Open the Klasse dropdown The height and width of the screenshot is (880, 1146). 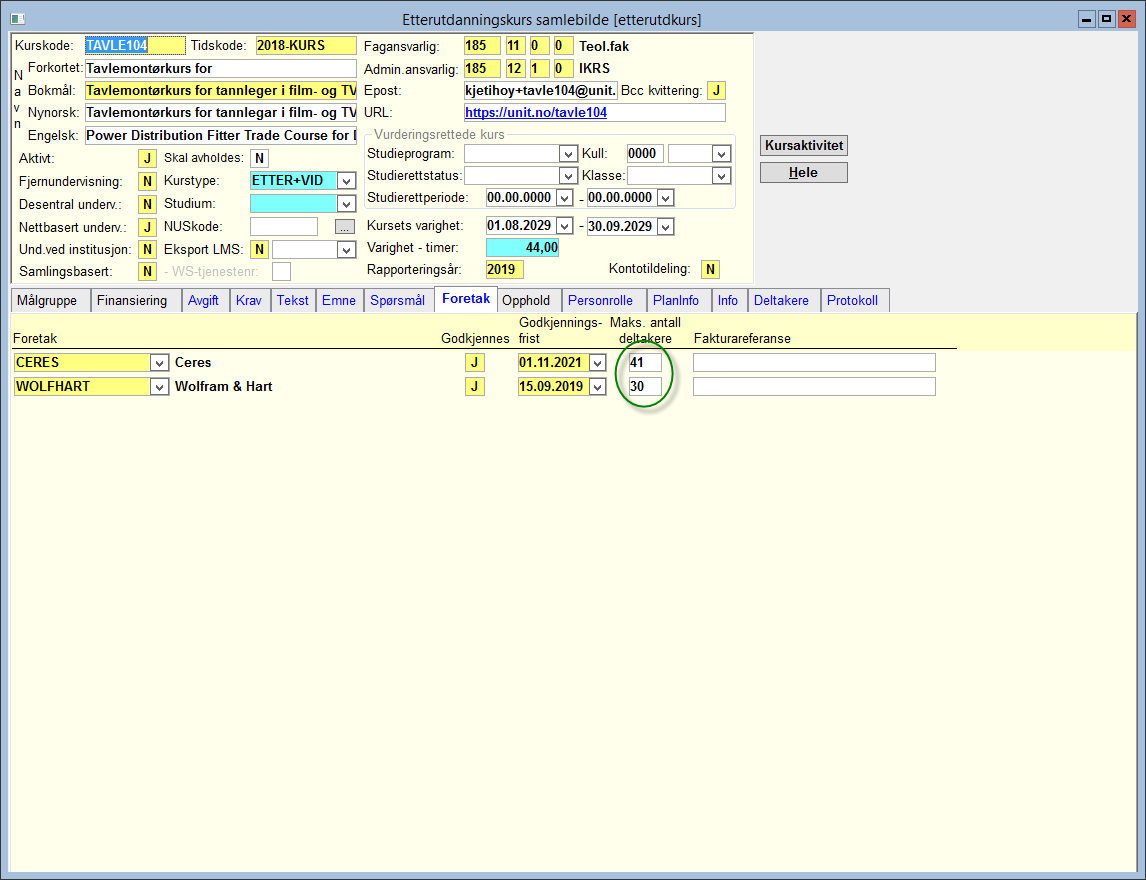[x=721, y=176]
